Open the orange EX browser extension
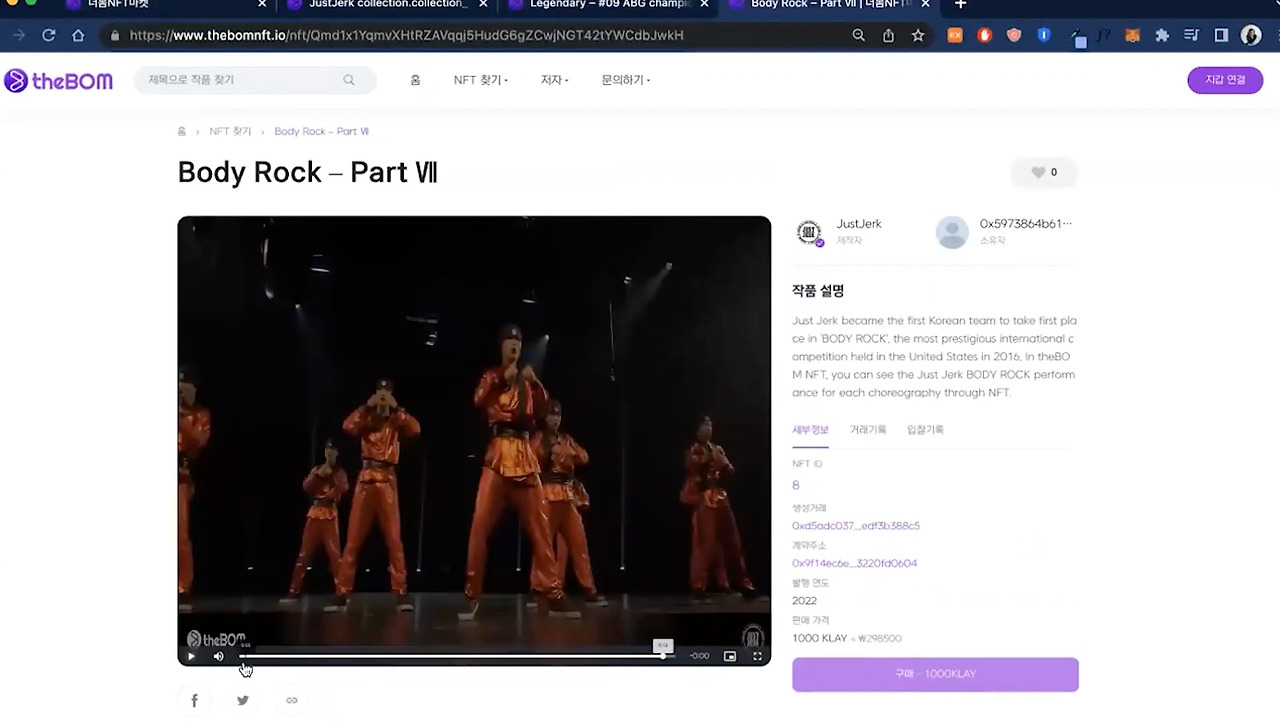This screenshot has width=1280, height=721. click(955, 35)
